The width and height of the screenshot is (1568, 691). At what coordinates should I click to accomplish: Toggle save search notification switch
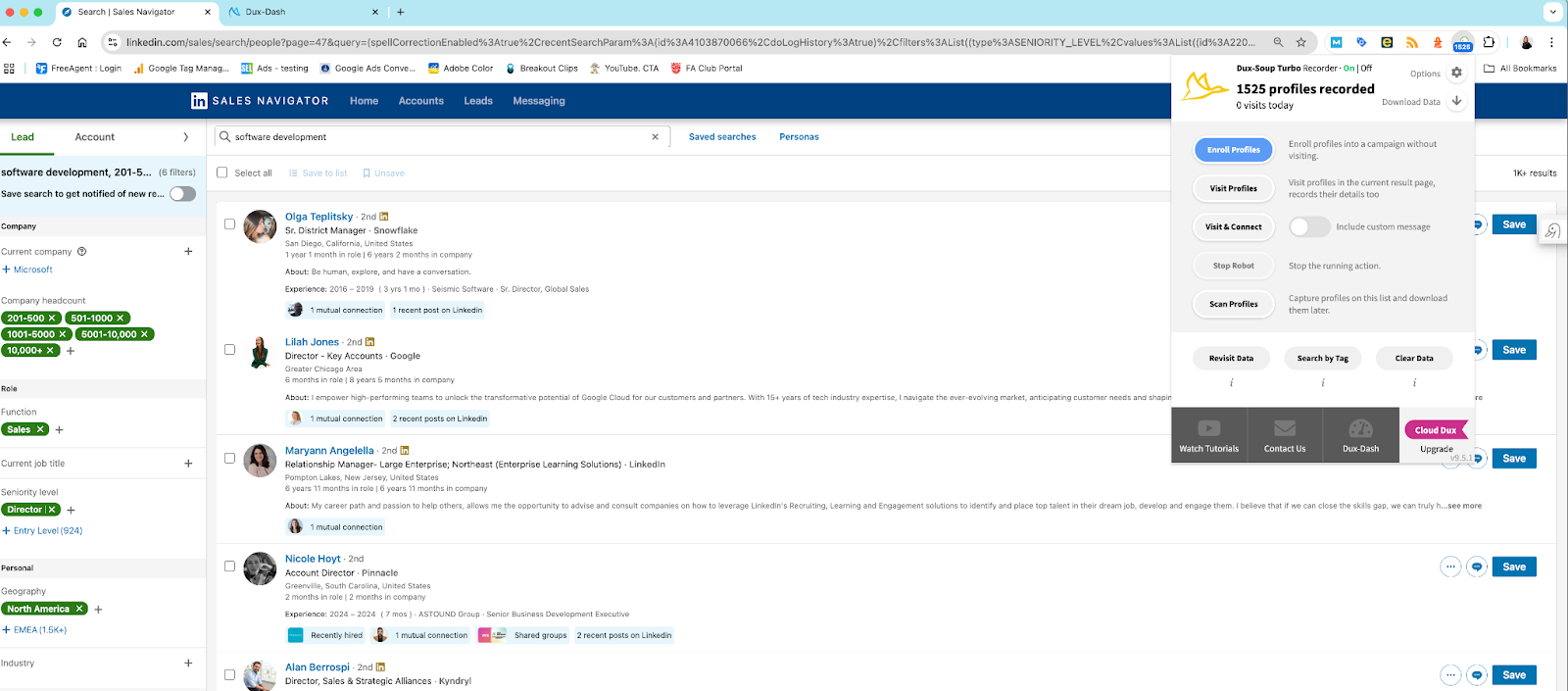pos(182,194)
